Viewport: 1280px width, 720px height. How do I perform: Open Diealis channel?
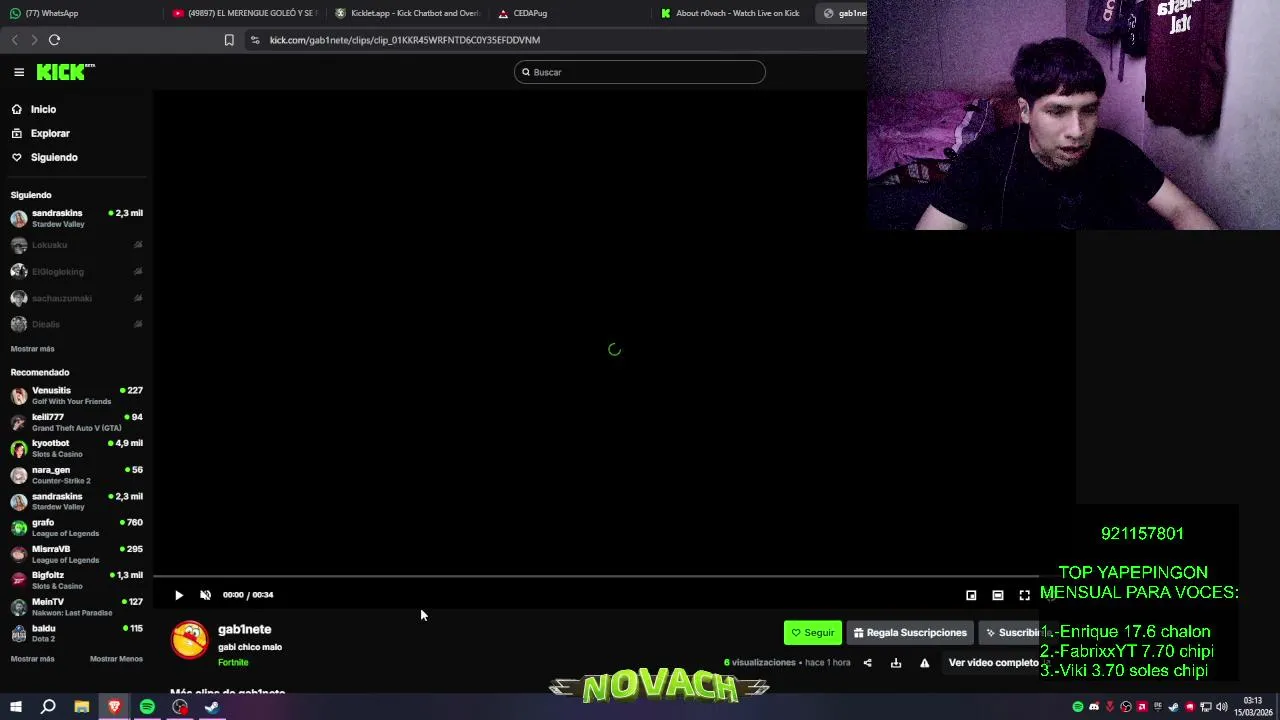click(x=76, y=324)
